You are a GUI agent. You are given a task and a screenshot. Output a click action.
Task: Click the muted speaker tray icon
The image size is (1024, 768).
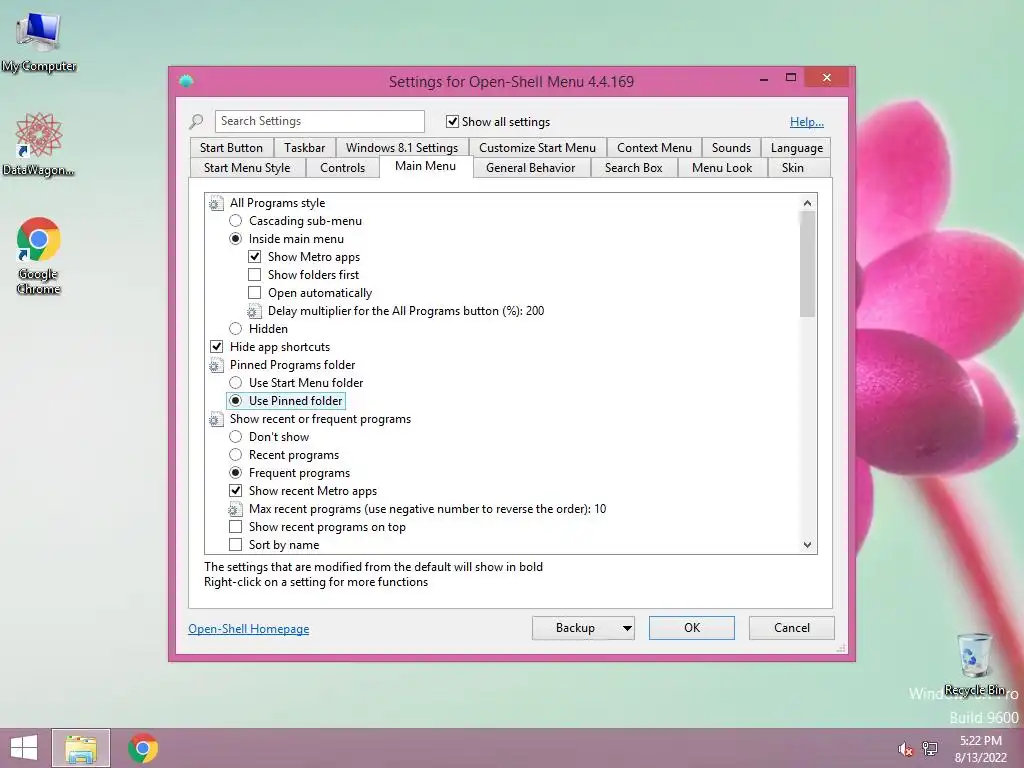tap(905, 749)
